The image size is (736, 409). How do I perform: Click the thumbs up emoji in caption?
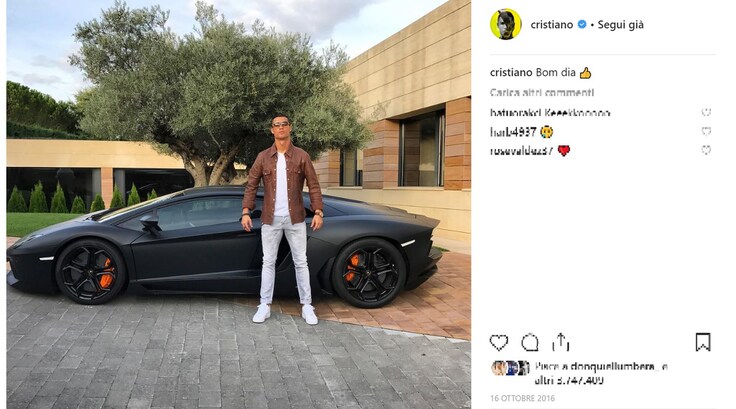585,73
